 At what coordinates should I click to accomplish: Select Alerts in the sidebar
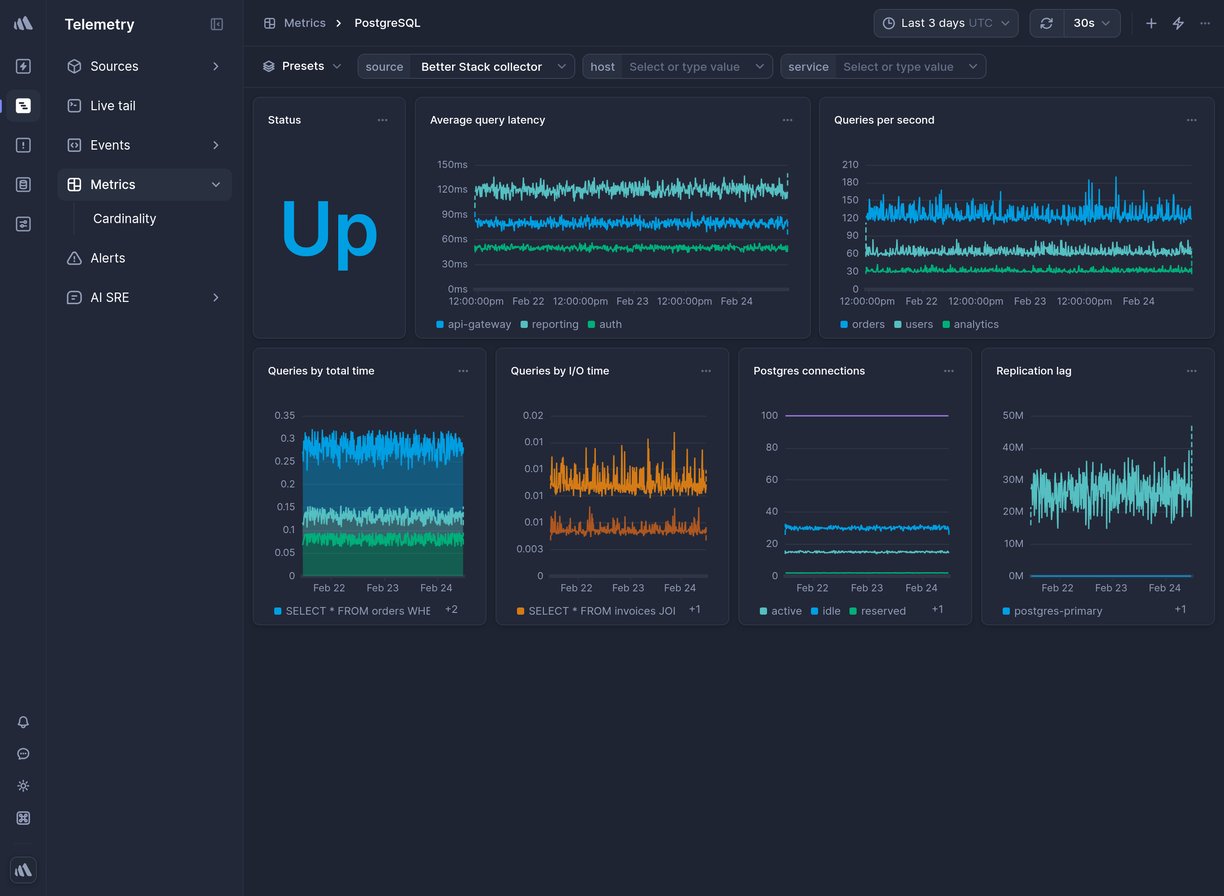tap(106, 257)
